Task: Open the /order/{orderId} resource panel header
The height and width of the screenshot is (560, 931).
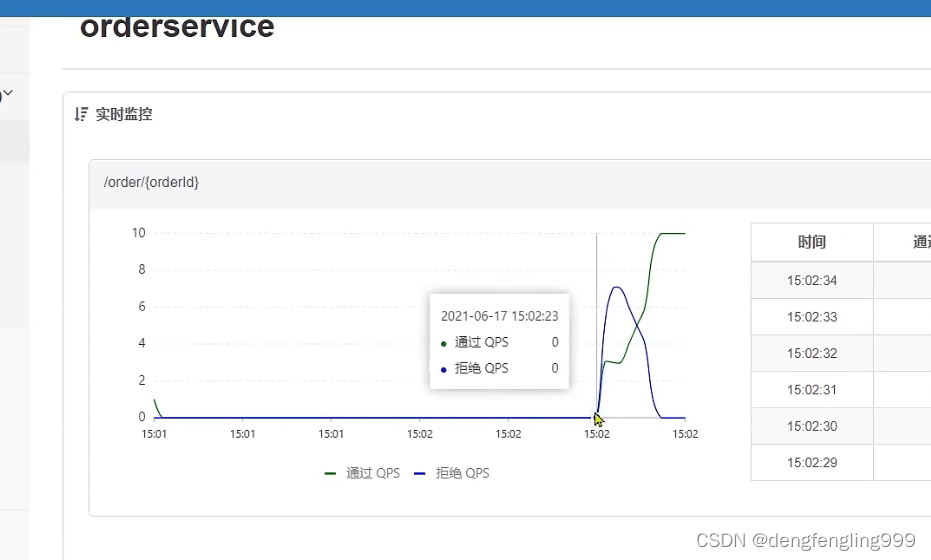Action: click(152, 183)
